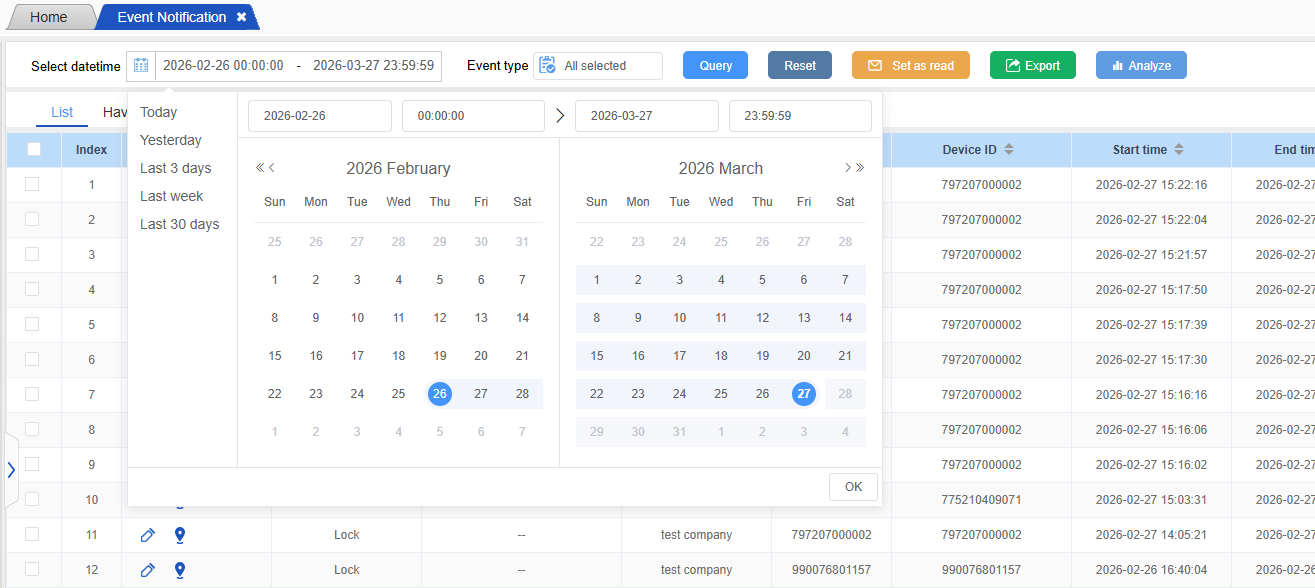
Task: Open the Event type dropdown
Action: point(598,66)
